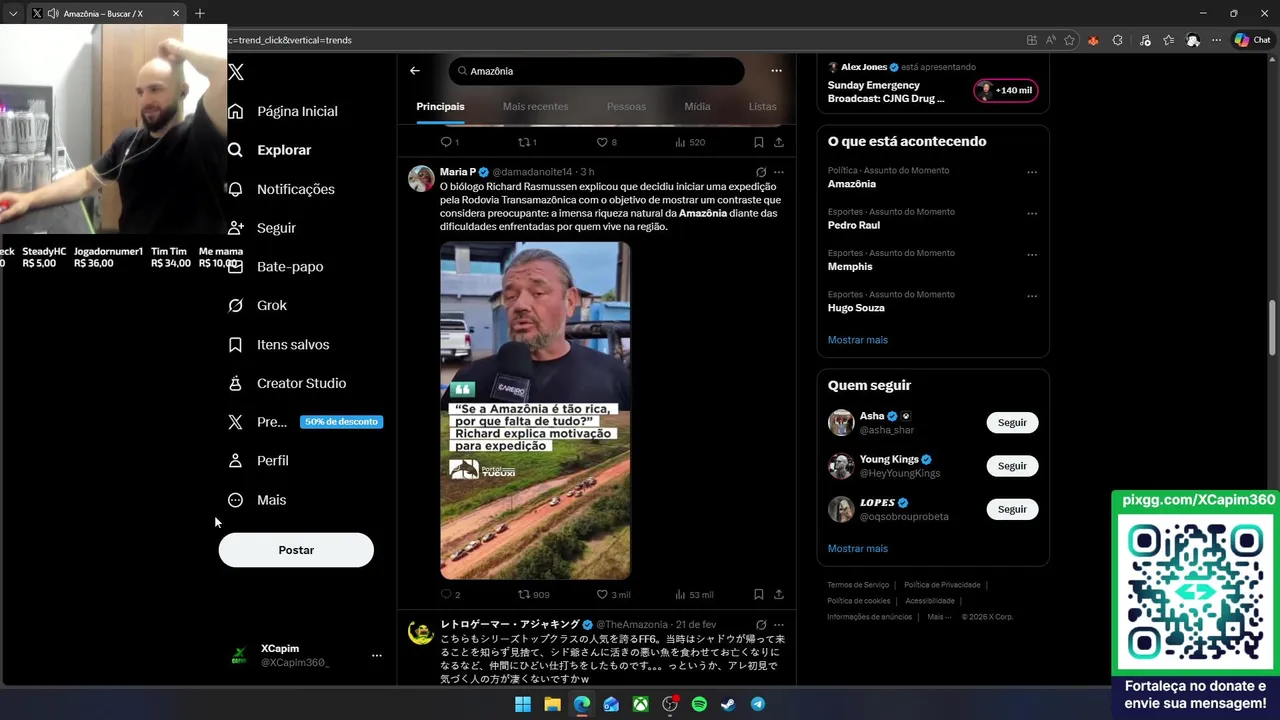Share Maria P's post
Viewport: 1280px width, 720px height.
coord(779,595)
